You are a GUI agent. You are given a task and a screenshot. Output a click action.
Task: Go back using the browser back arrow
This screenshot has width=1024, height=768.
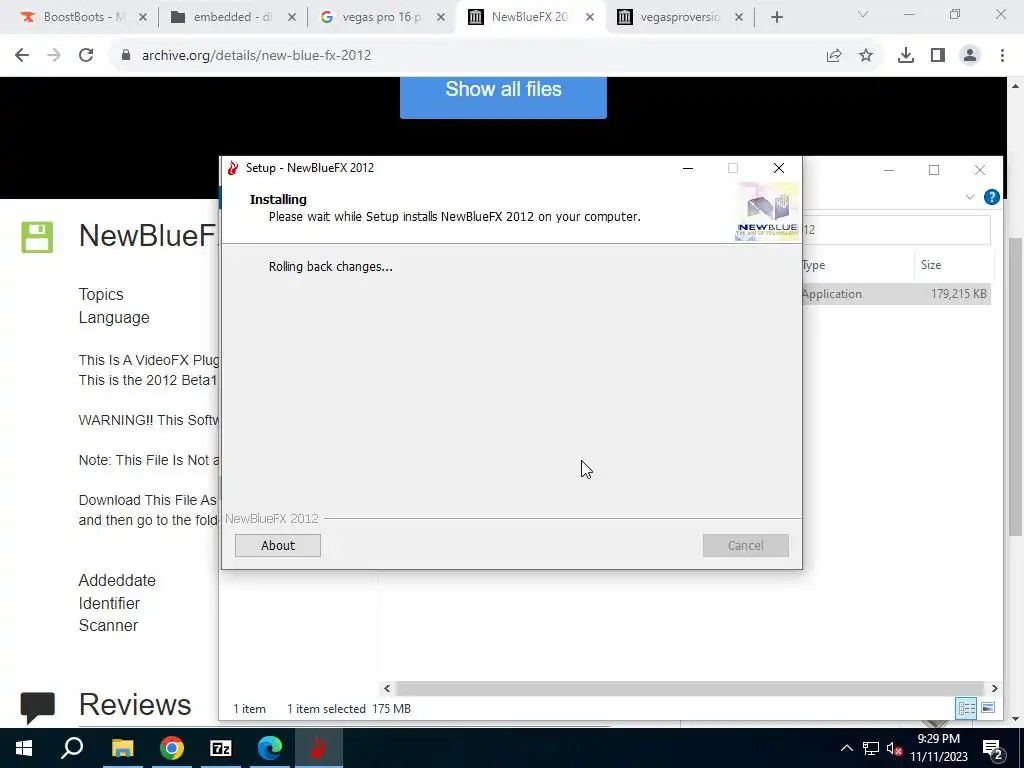click(22, 56)
